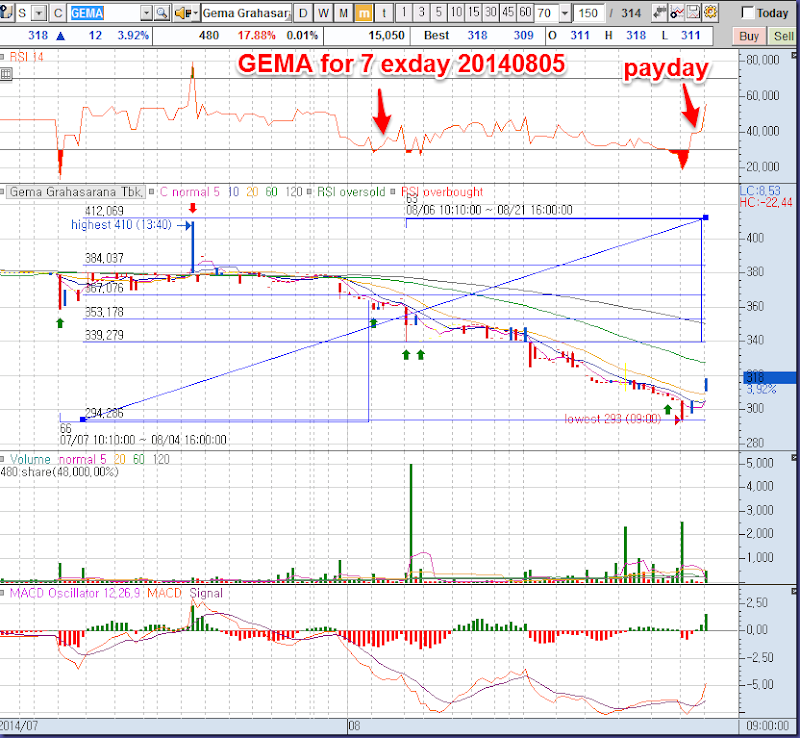Click the 150 bar count input field
Viewport: 800px width, 738px height.
[x=589, y=13]
